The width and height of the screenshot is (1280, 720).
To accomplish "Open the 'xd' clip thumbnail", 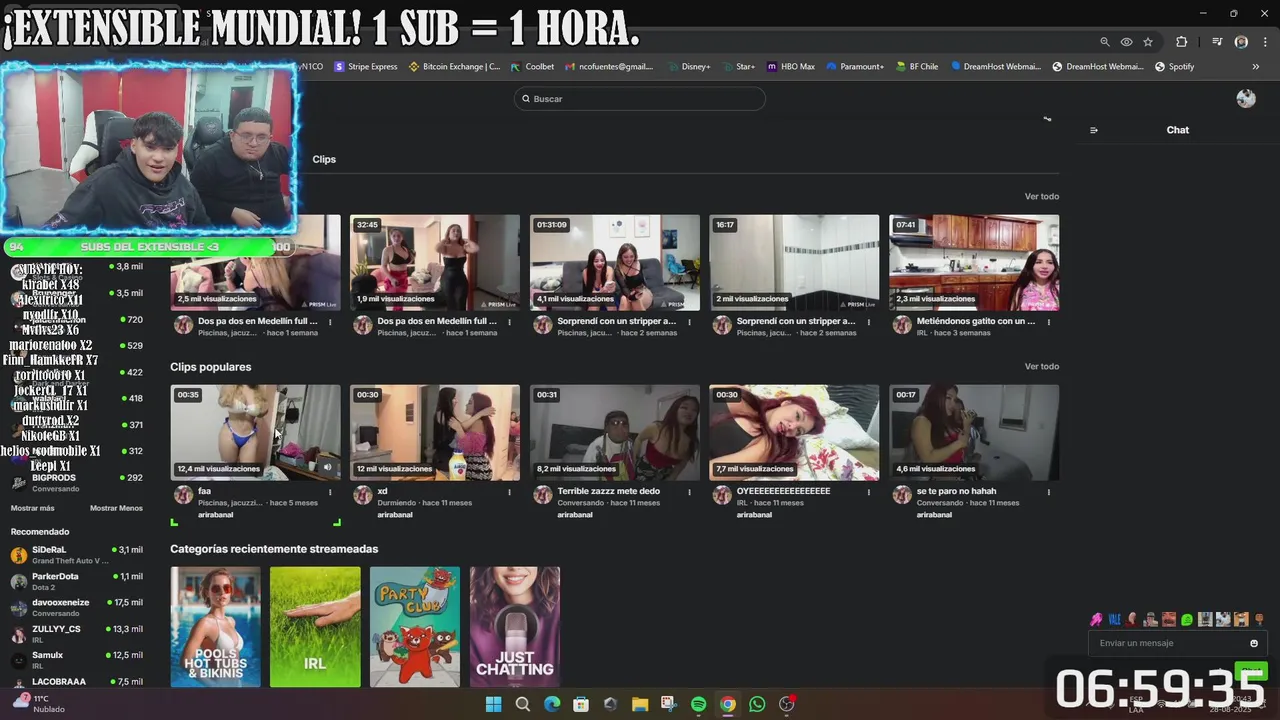I will (x=435, y=432).
